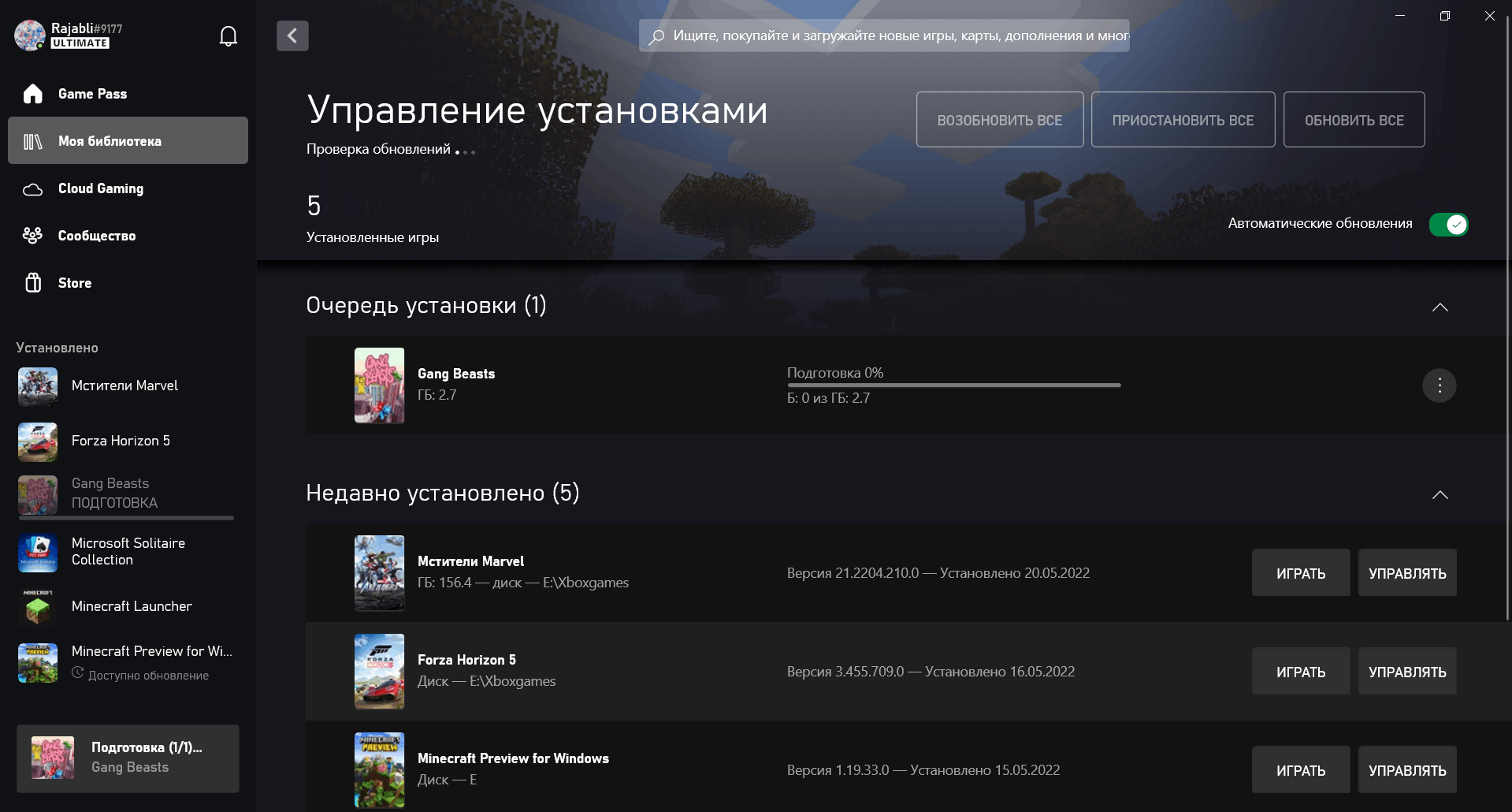Click the Game Pass home icon
The width and height of the screenshot is (1512, 812).
[33, 94]
